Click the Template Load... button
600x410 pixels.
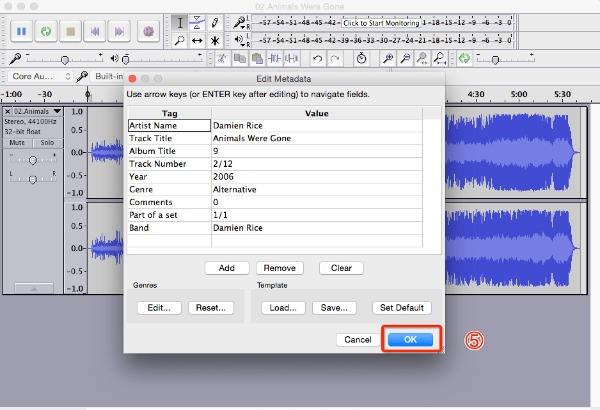[283, 308]
